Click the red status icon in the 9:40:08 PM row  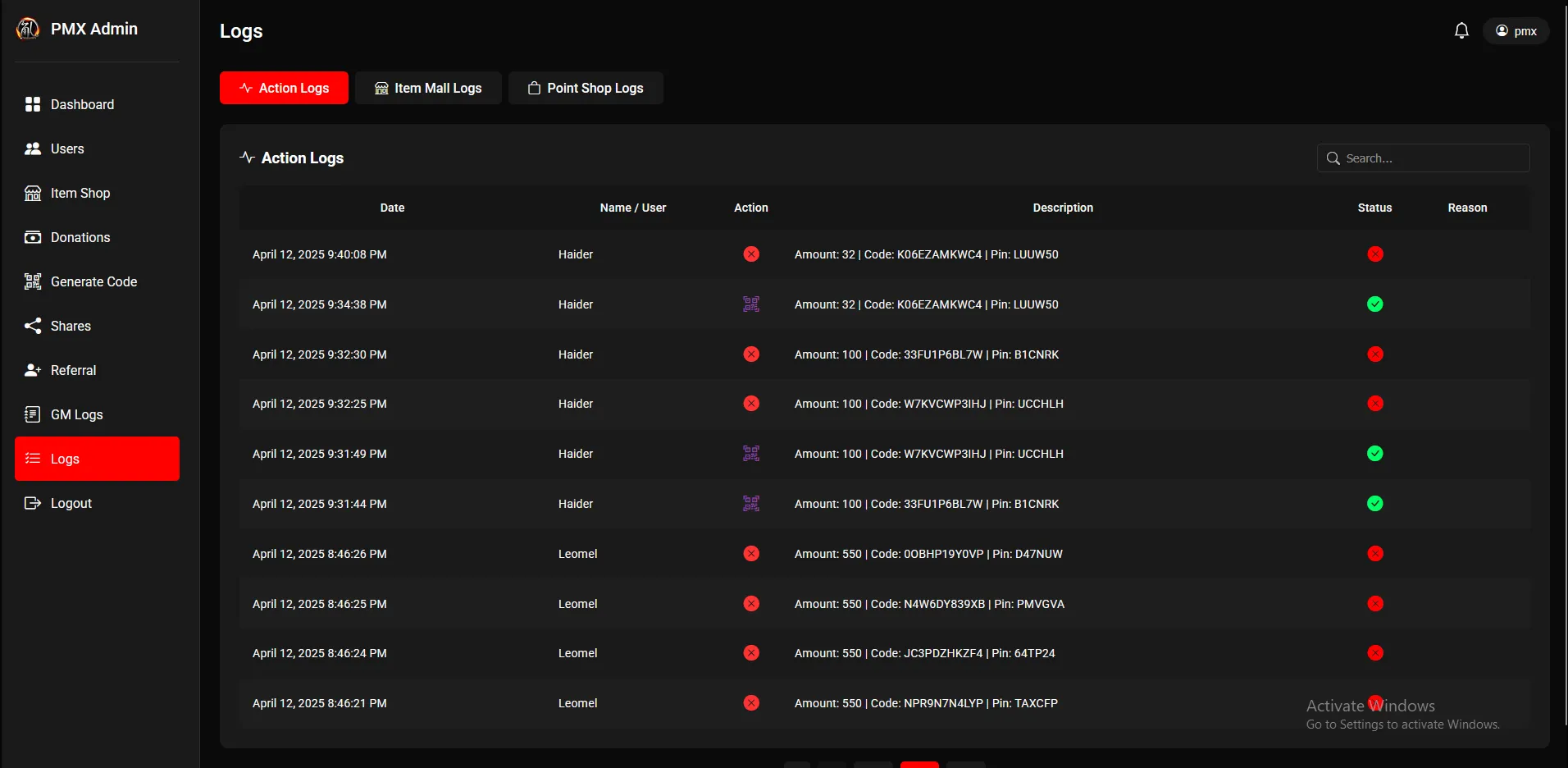(x=1375, y=254)
